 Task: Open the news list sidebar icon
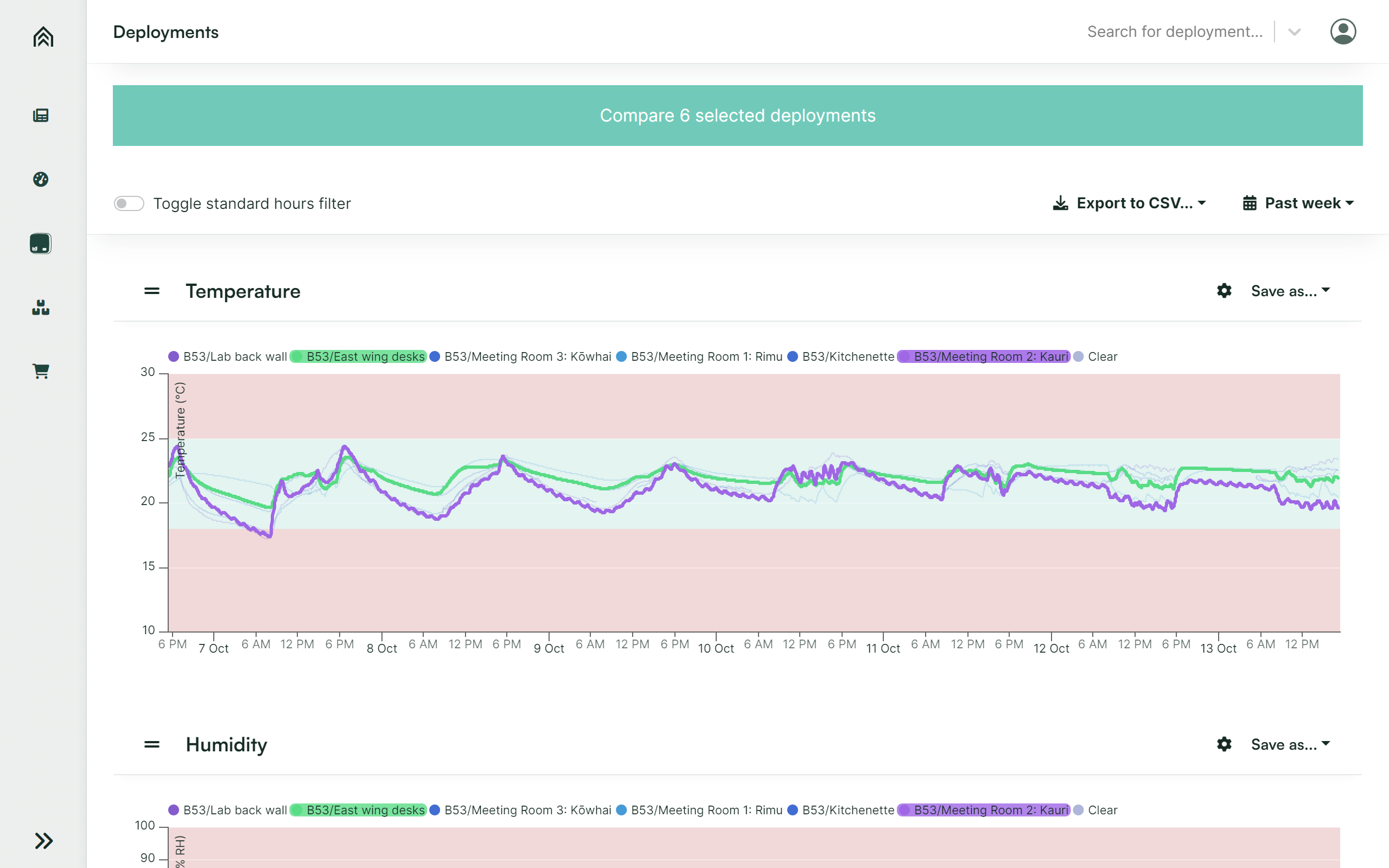pyautogui.click(x=41, y=116)
